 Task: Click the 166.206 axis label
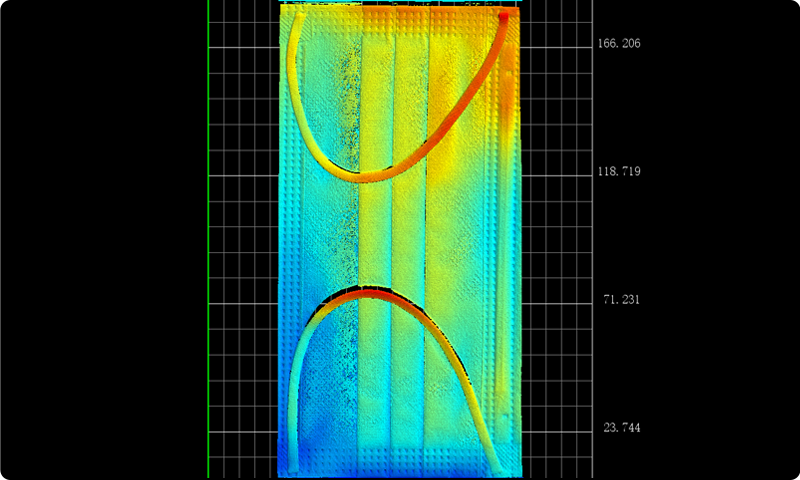click(x=618, y=44)
